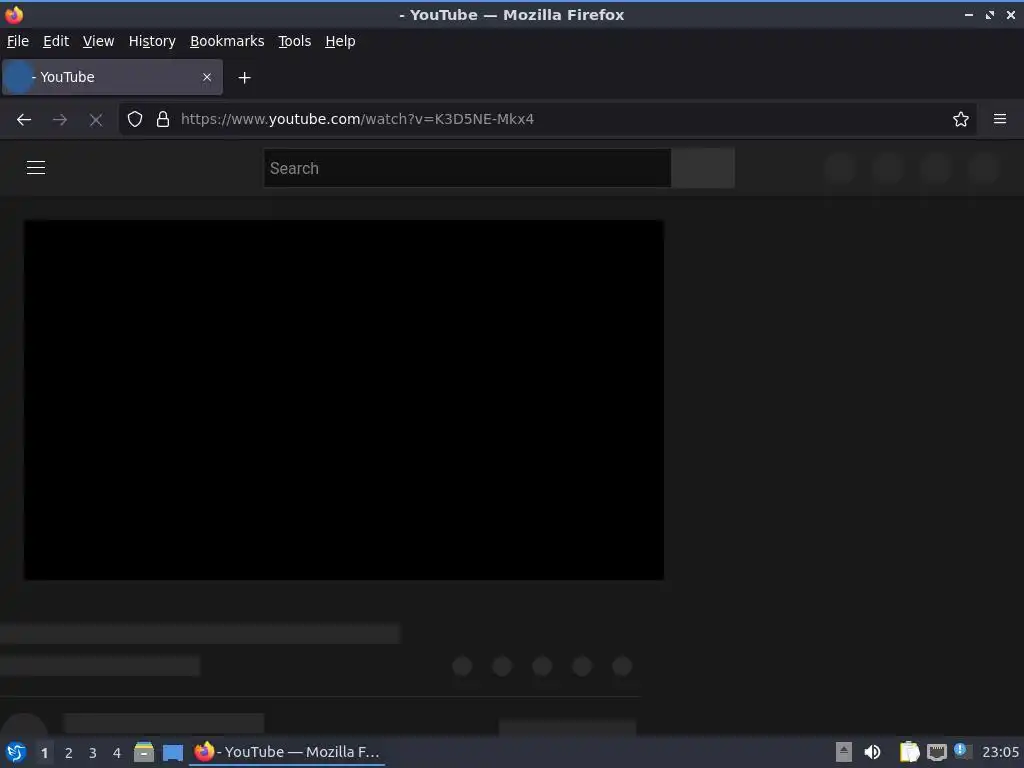Open the YouTube guide hamburger menu
The width and height of the screenshot is (1024, 768).
click(36, 168)
